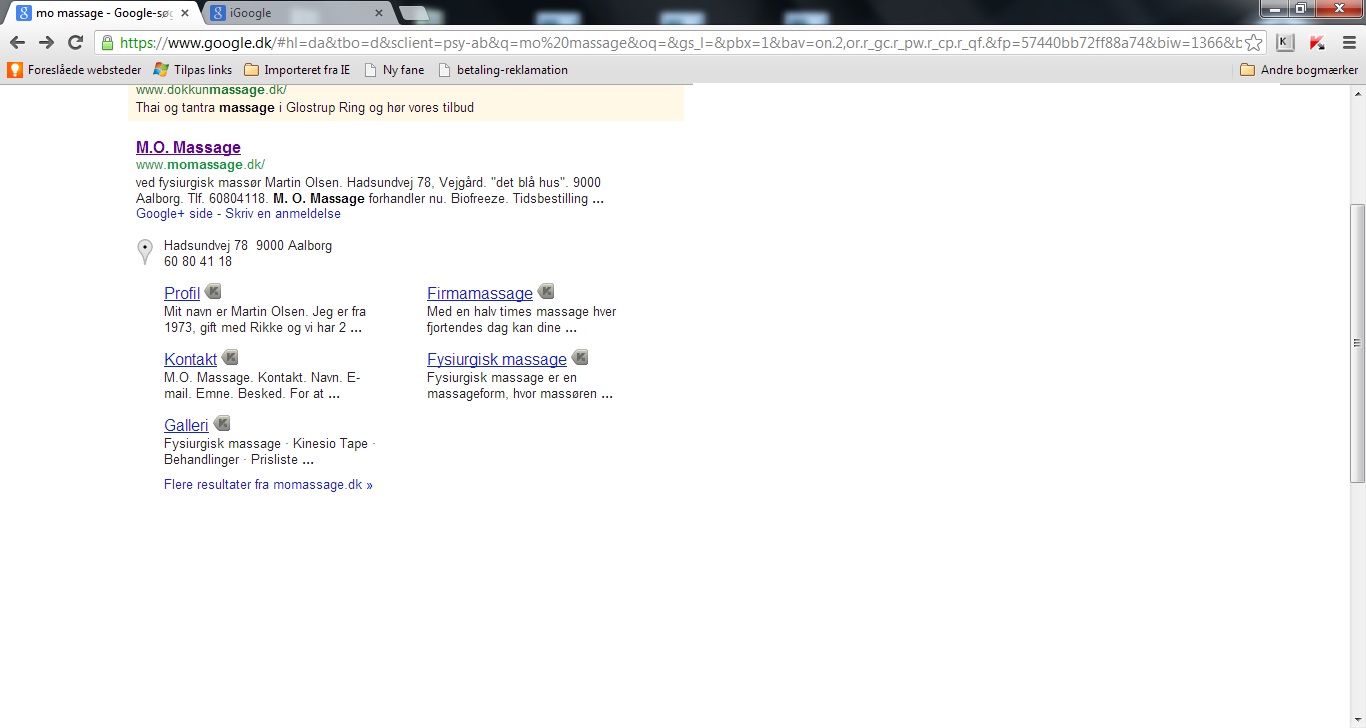Open the Galleri sitelink
Viewport: 1366px width, 728px height.
[x=186, y=425]
